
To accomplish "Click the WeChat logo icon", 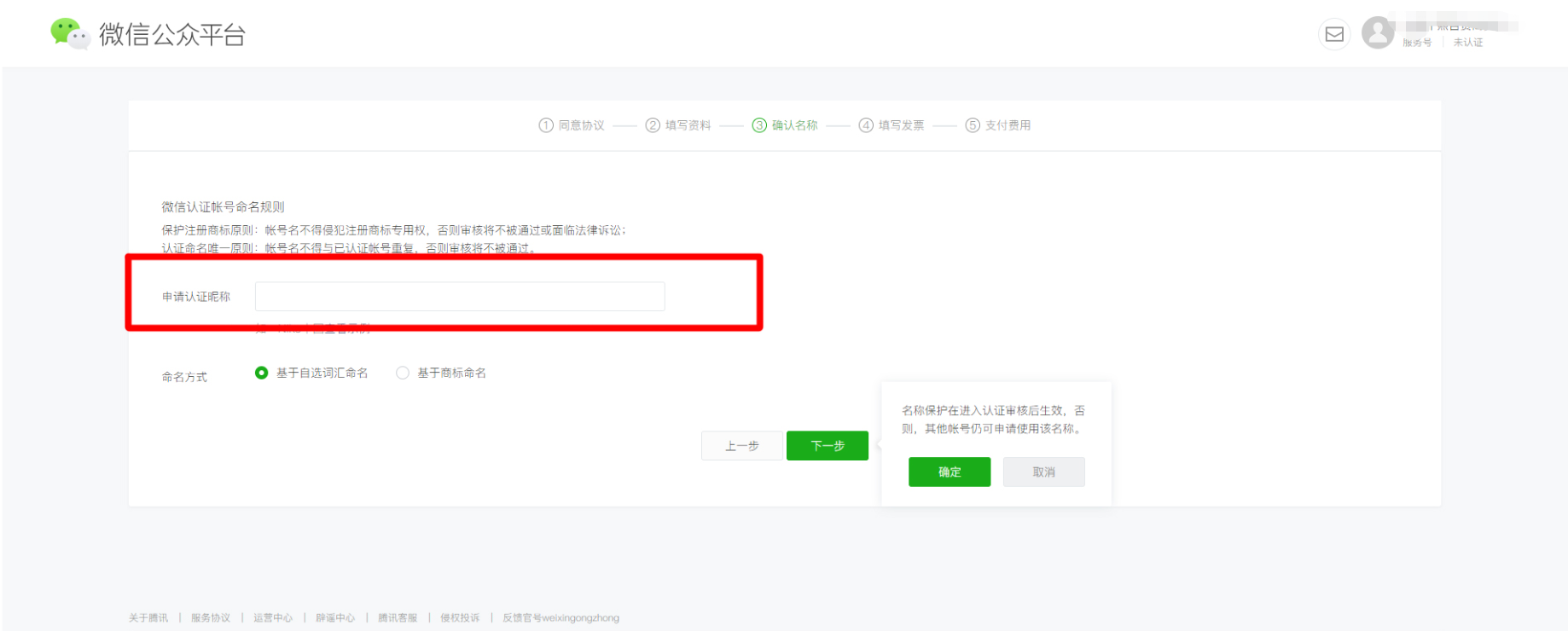I will pyautogui.click(x=70, y=33).
